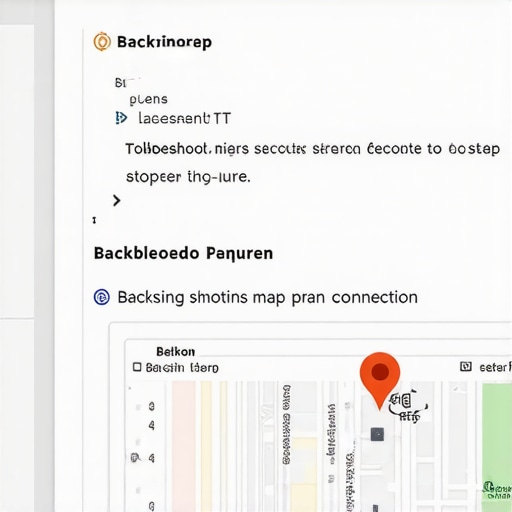The image size is (512, 512).
Task: Click the Backbleoedo Paŋuren heading
Action: click(x=183, y=253)
